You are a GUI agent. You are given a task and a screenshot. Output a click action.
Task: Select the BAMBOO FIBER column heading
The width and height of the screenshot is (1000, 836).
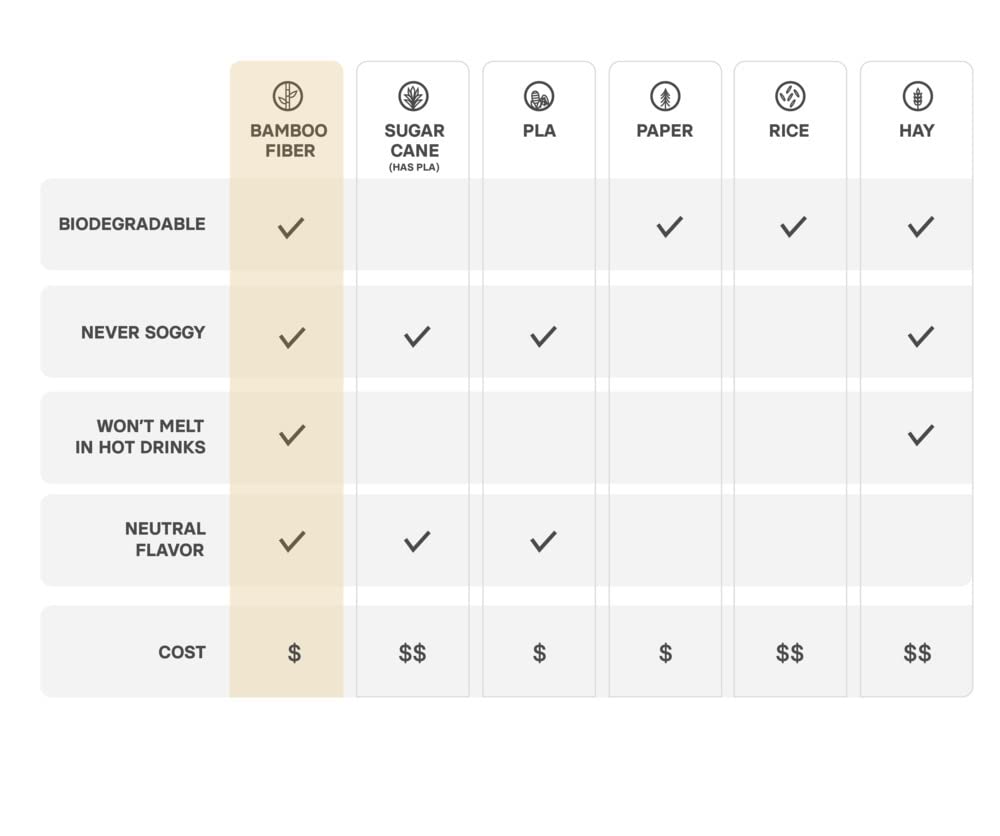[x=289, y=140]
